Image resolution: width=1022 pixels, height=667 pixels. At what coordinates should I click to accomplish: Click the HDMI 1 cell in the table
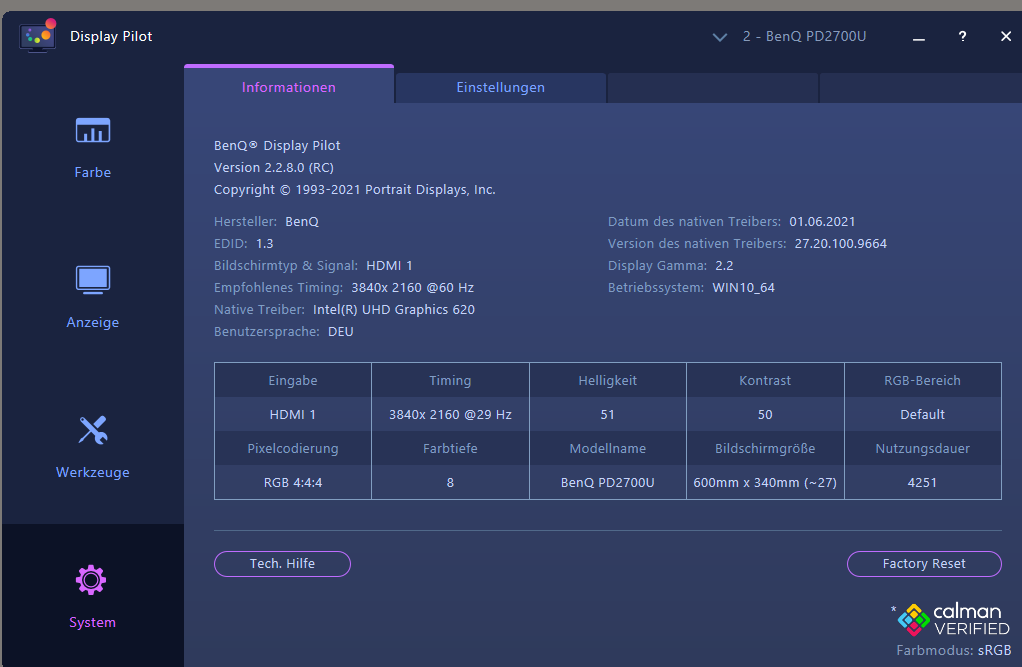click(293, 415)
